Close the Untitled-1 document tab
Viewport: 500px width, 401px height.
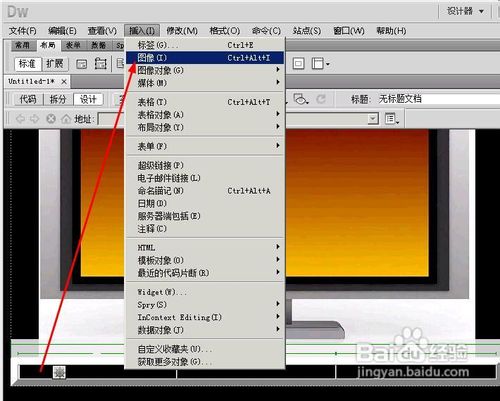click(x=64, y=81)
